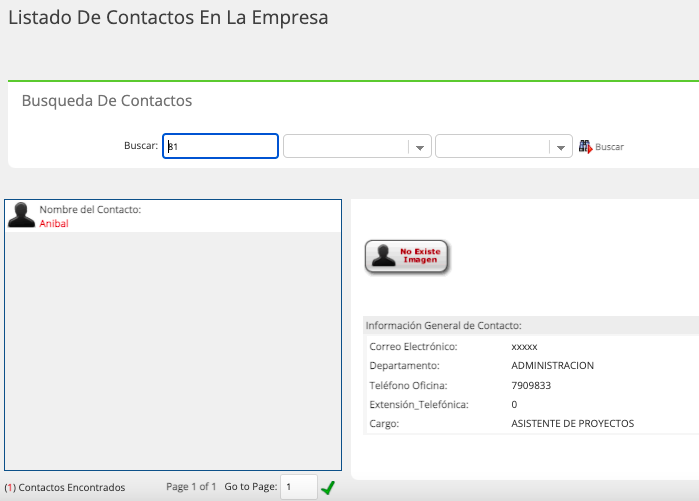The image size is (699, 501).
Task: Click the Busqueda De Contactos heading
Action: click(x=107, y=100)
